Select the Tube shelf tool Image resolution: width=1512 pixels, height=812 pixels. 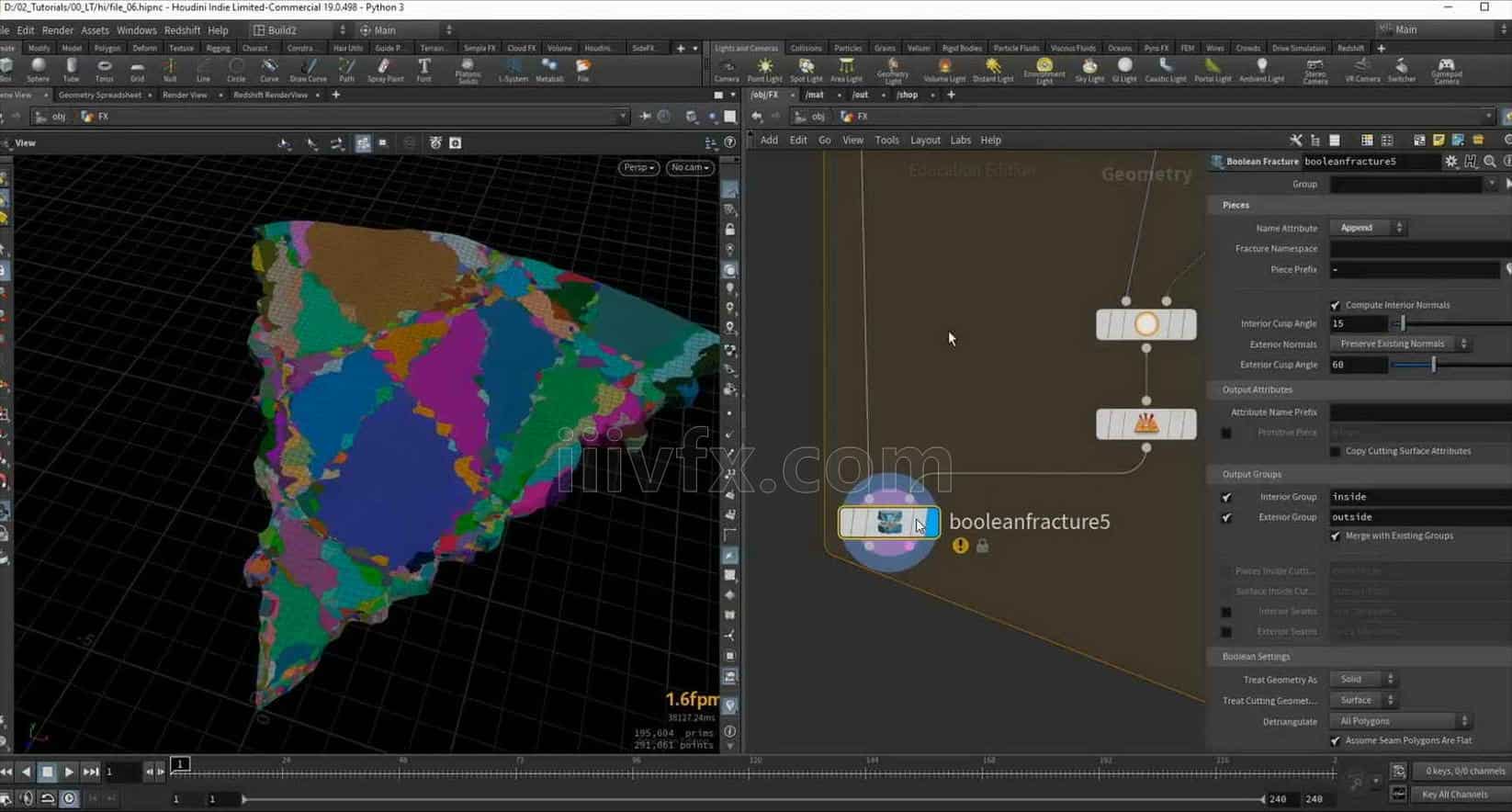point(72,70)
